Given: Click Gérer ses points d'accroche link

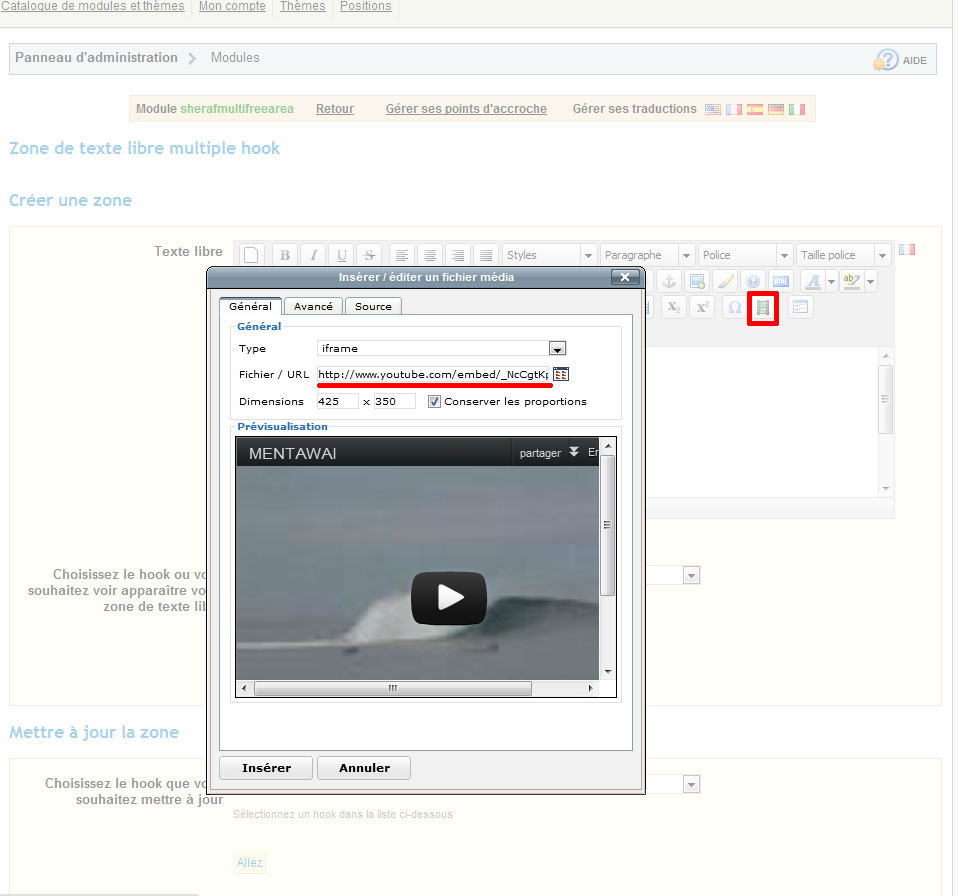Looking at the screenshot, I should (x=466, y=109).
